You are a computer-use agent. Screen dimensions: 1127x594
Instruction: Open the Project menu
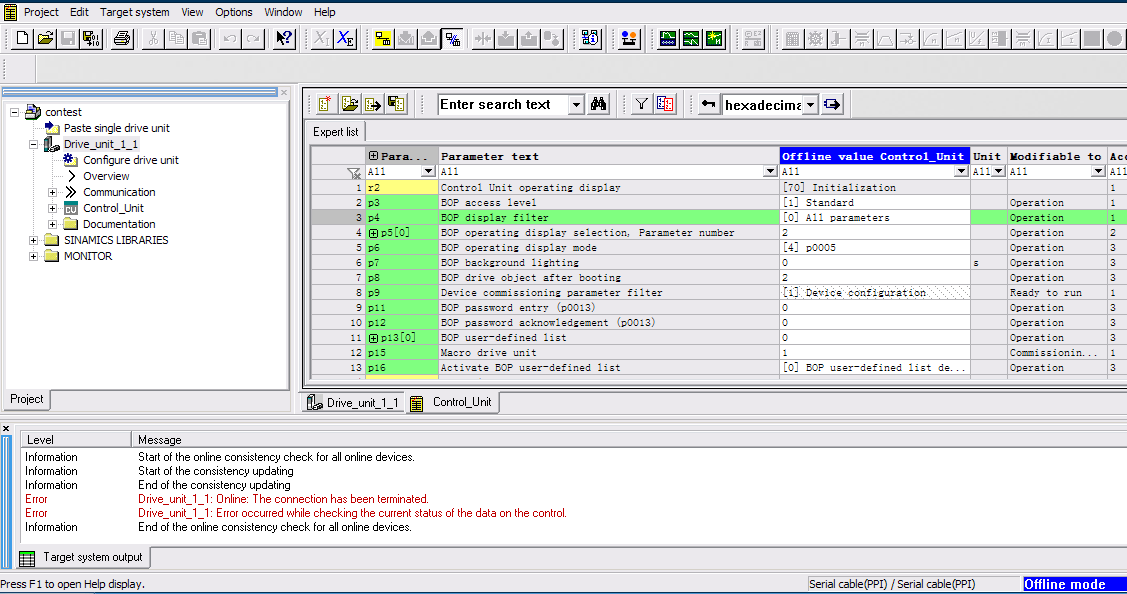pyautogui.click(x=41, y=12)
